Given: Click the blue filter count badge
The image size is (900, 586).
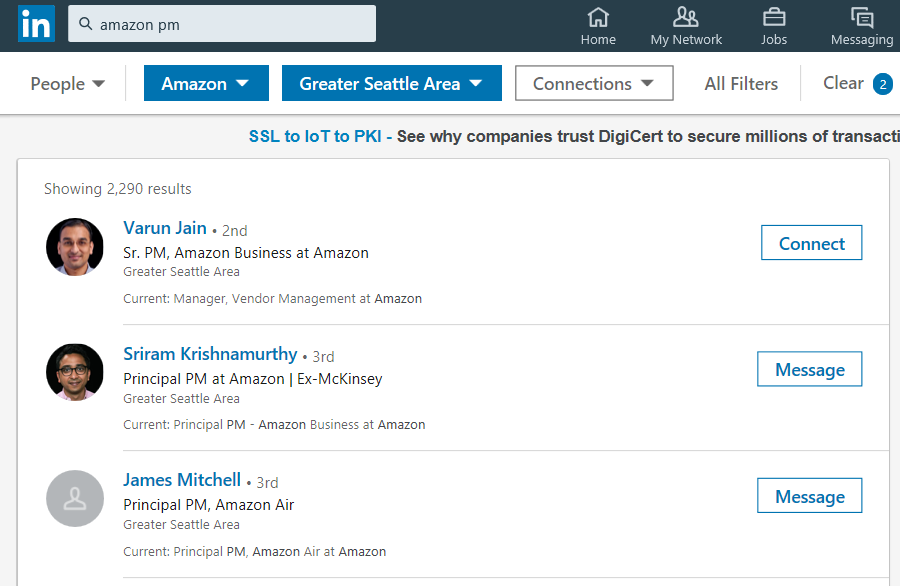Looking at the screenshot, I should pyautogui.click(x=882, y=84).
